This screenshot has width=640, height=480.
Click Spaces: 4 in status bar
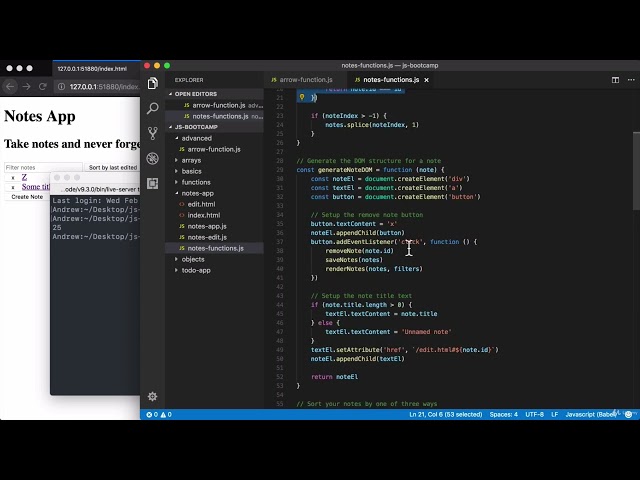tap(504, 415)
